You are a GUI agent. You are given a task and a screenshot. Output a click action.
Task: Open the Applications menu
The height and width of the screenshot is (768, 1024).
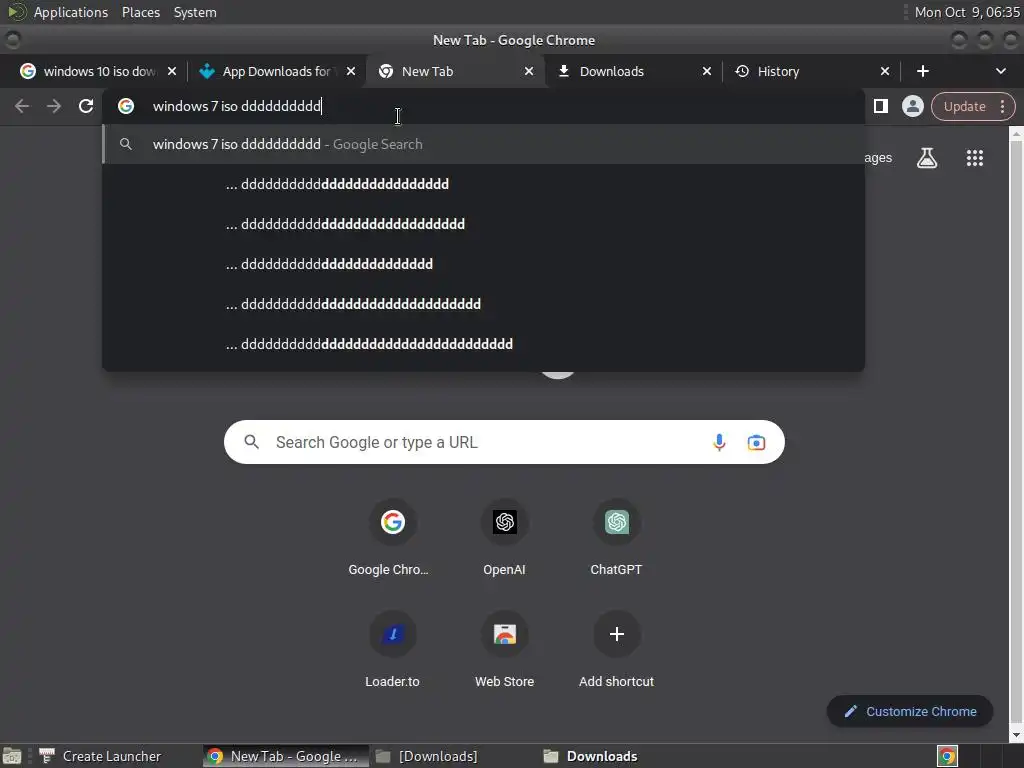click(x=71, y=12)
